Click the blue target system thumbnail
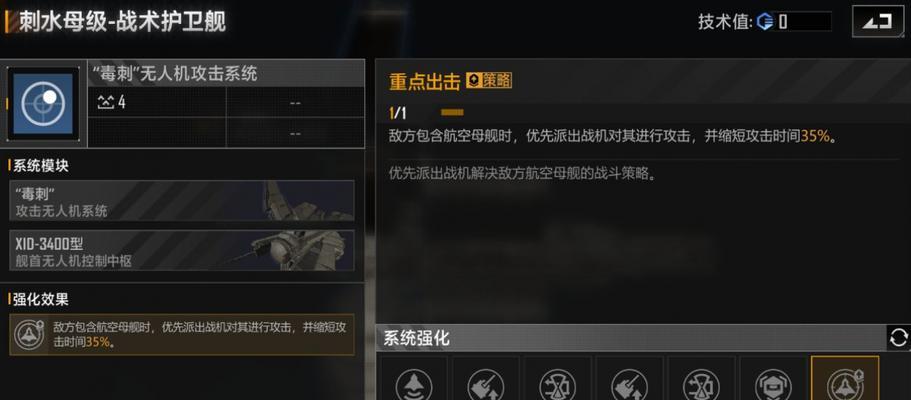Viewport: 911px width, 400px height. point(43,103)
